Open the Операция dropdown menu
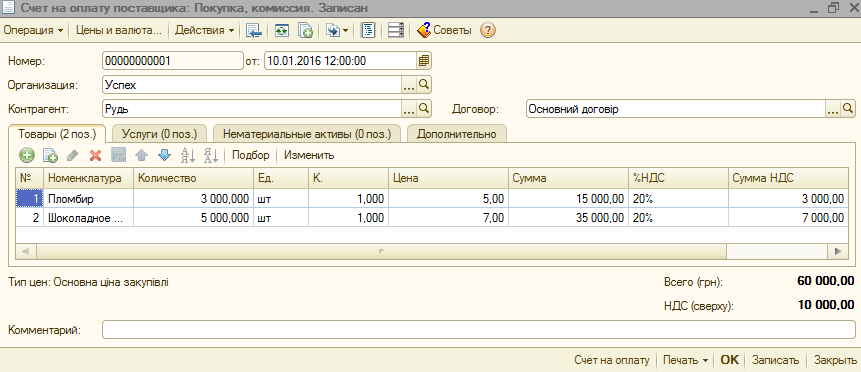This screenshot has height=372, width=861. 33,31
